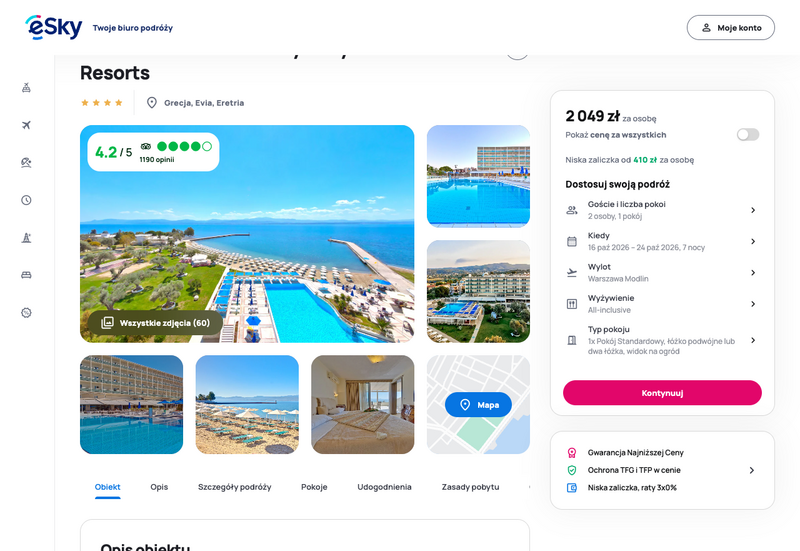This screenshot has width=800, height=551.
Task: Open hotel bedroom photo thumbnail
Action: pyautogui.click(x=363, y=405)
